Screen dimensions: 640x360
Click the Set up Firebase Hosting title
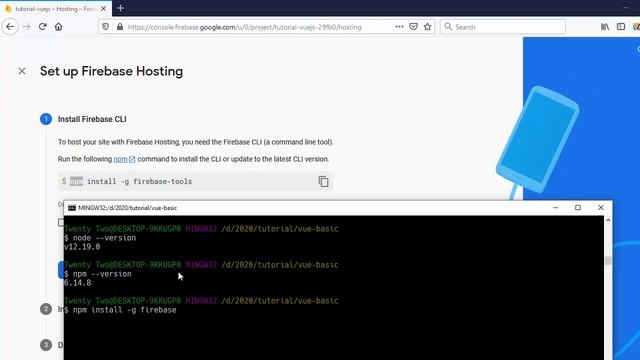tap(111, 71)
